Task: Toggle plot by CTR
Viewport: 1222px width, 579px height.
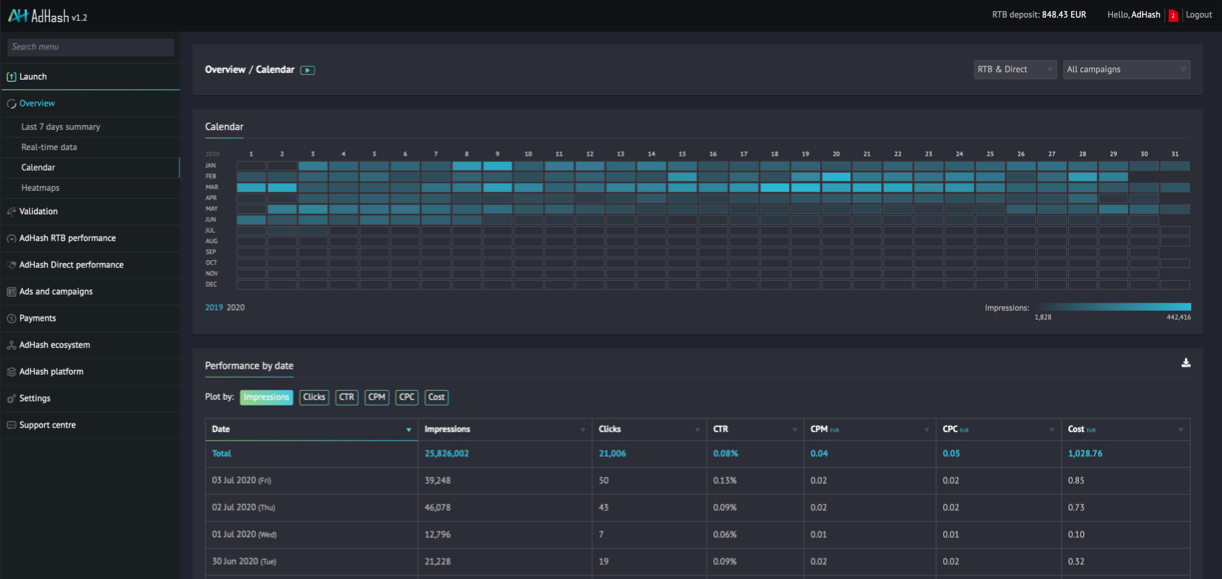Action: coord(346,397)
